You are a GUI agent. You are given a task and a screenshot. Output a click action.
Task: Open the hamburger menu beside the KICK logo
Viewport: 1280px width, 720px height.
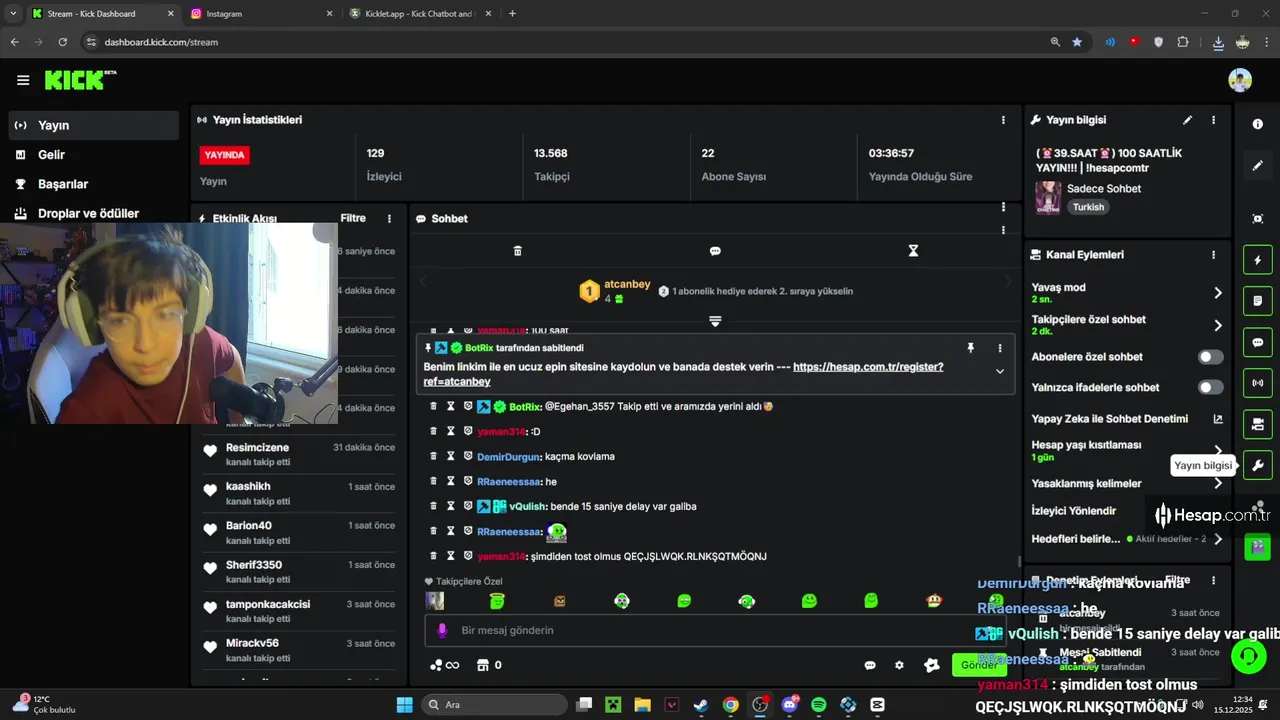point(23,80)
